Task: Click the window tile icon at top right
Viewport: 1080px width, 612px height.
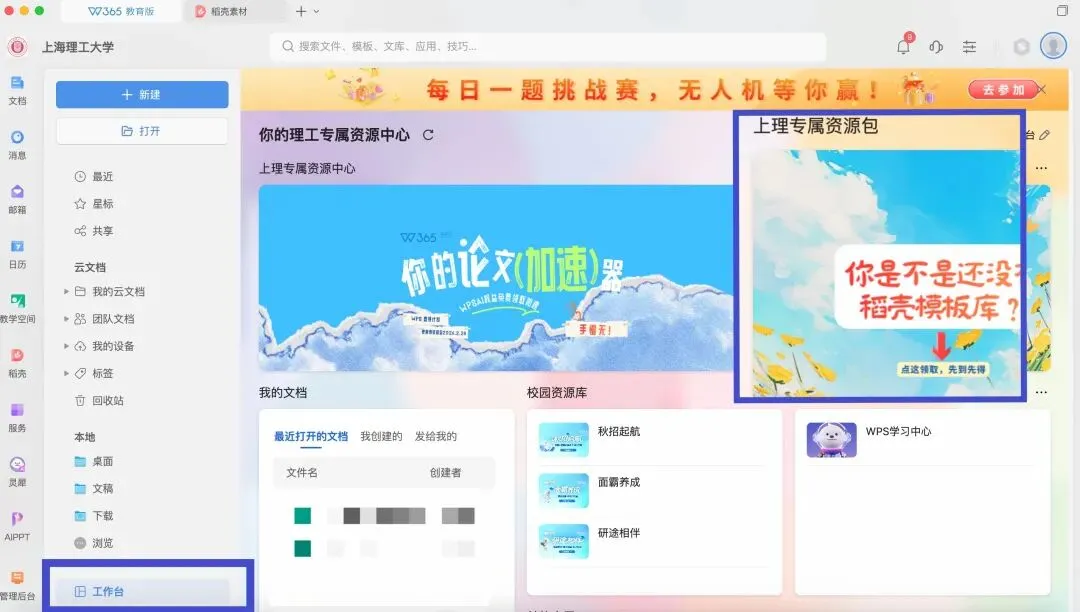Action: (1062, 11)
